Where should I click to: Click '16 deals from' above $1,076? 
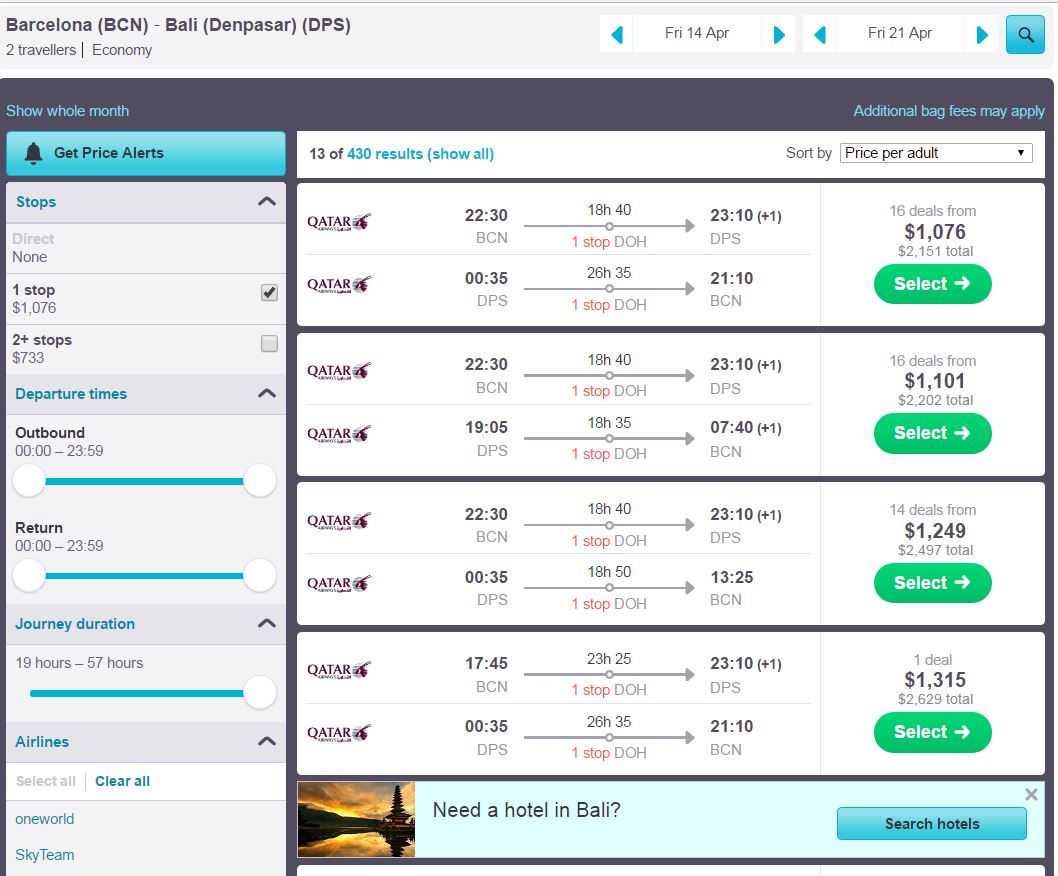coord(932,211)
